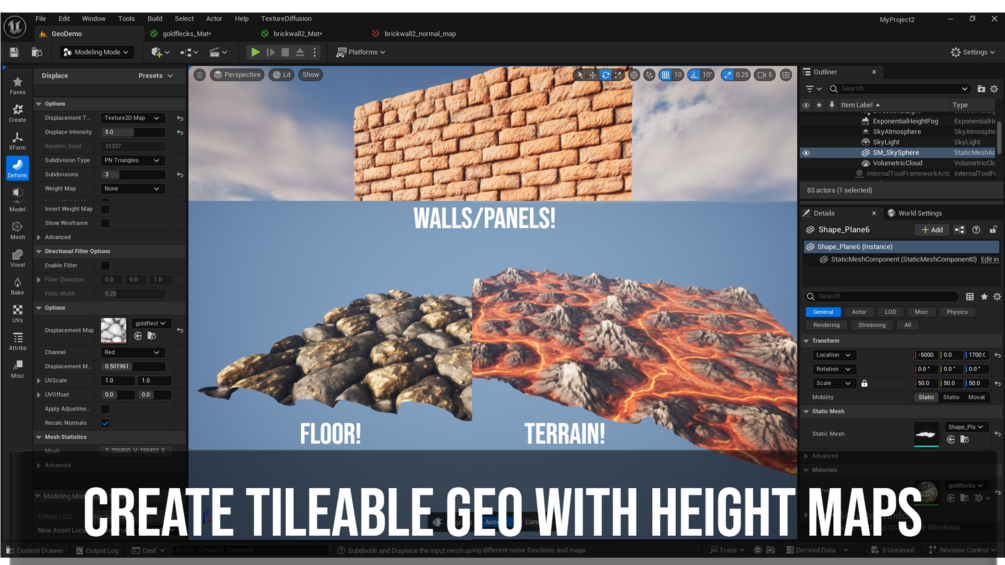
Task: Open camera speed setting in viewport
Action: pyautogui.click(x=765, y=75)
